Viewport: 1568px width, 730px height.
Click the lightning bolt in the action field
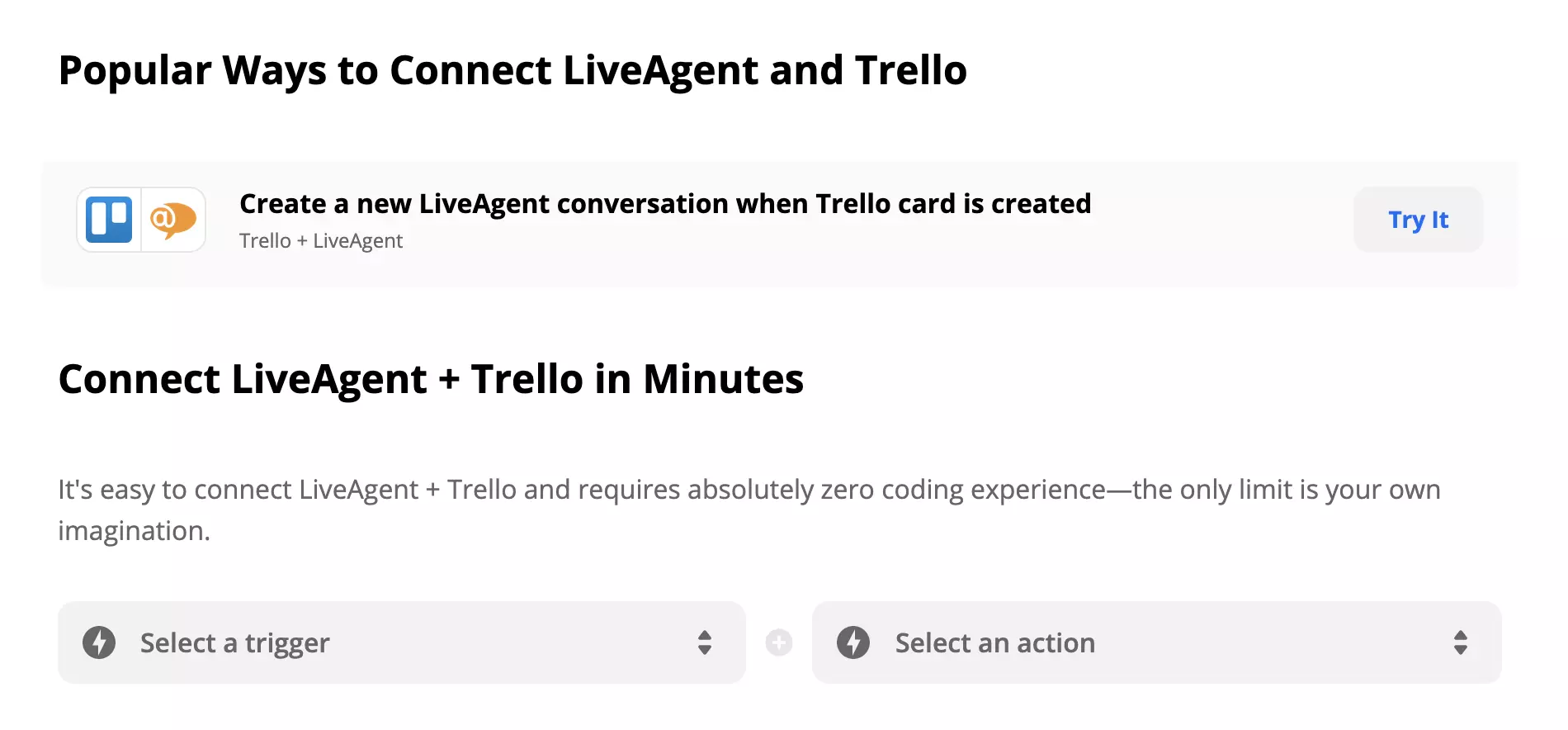pos(855,642)
